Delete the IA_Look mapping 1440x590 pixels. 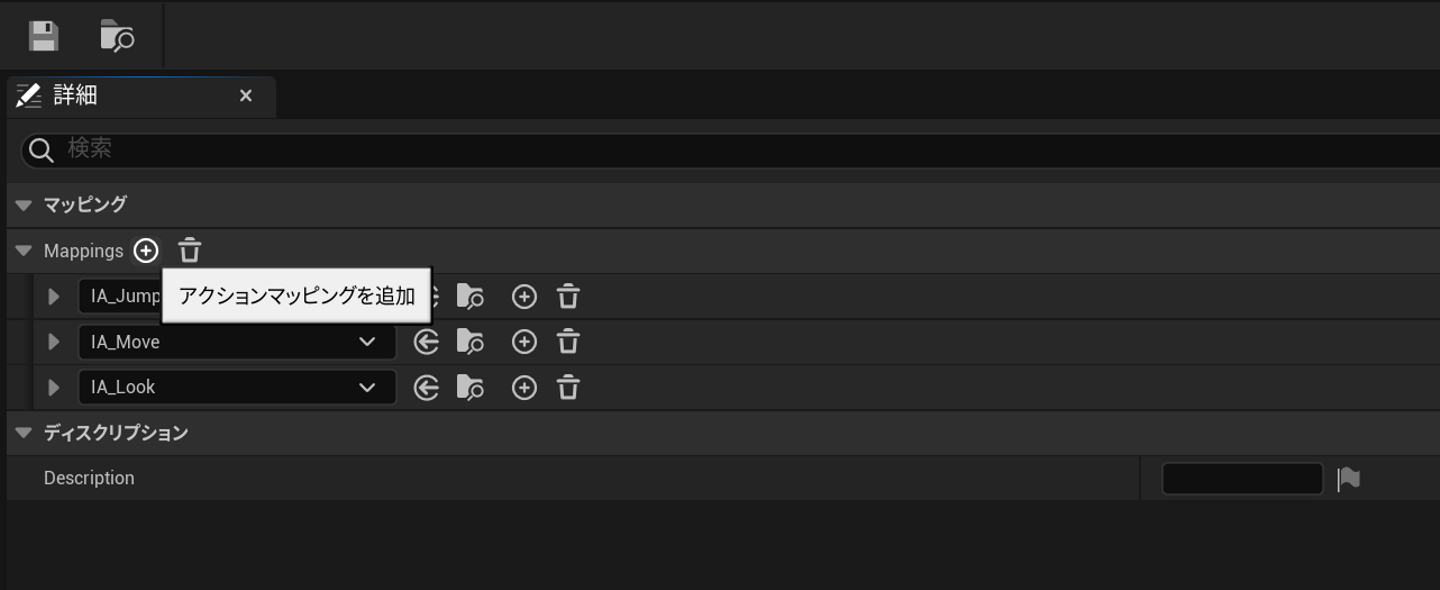[x=568, y=388]
